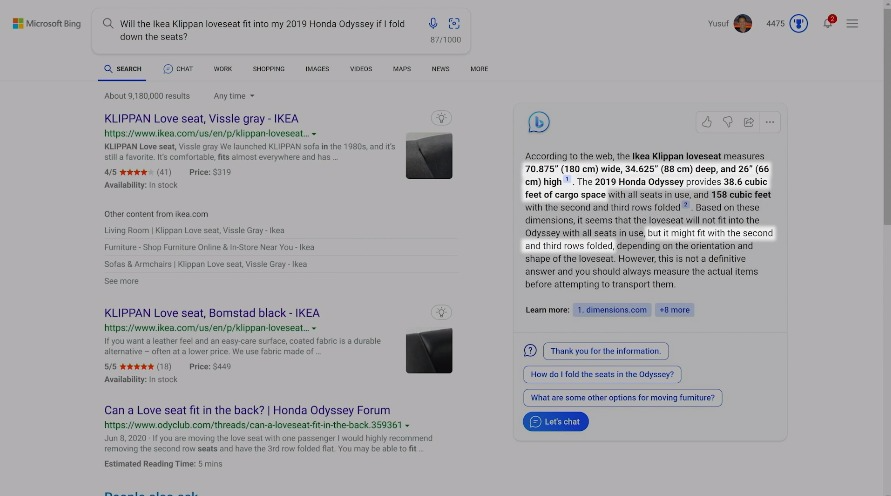Open hamburger settings menu

(x=852, y=23)
